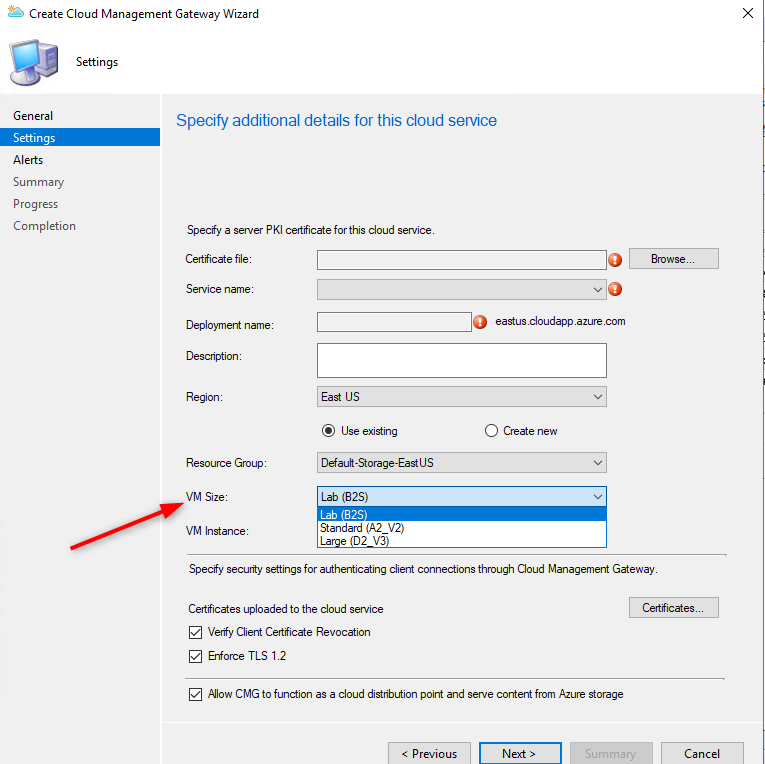
Task: Click the error icon beside Certificate file
Action: pos(615,260)
